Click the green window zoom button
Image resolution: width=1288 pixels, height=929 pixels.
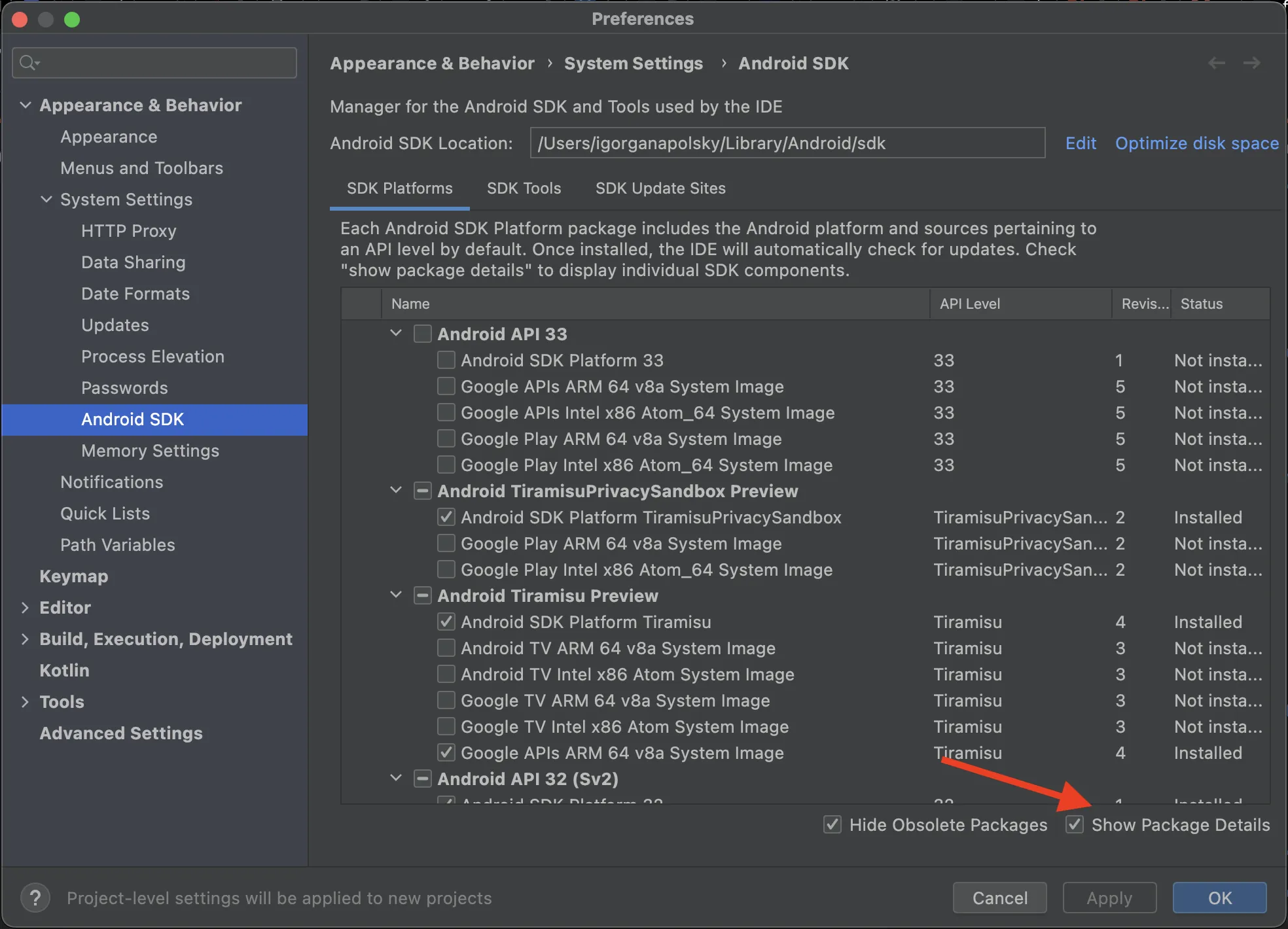(x=72, y=20)
